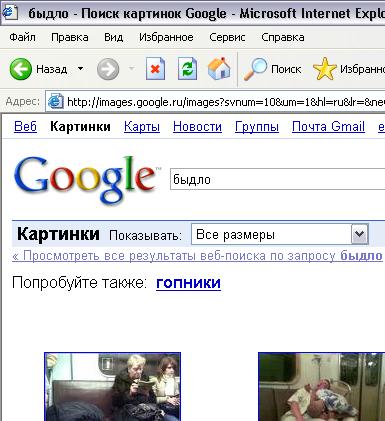Open the Правка menu

tap(70, 37)
